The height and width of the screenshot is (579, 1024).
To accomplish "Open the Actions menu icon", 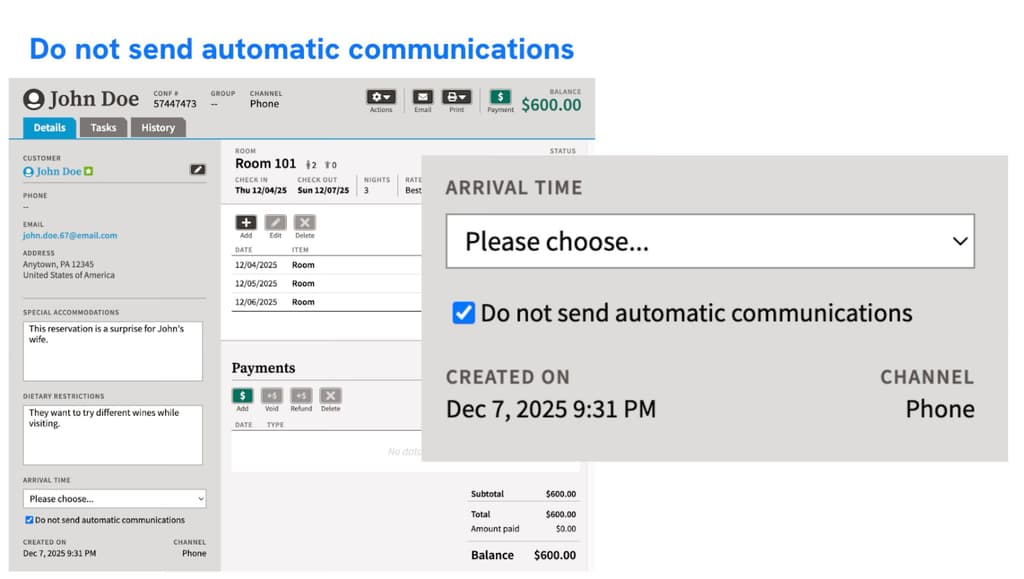I will [381, 97].
